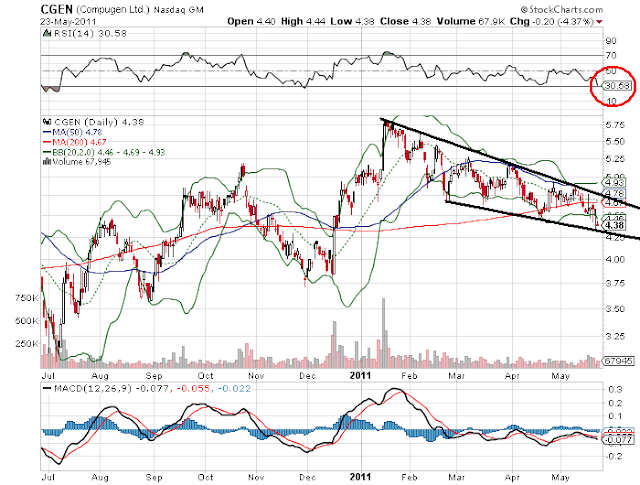Click the 0.3 level on MACD axis
640x485 pixels.
(x=615, y=389)
